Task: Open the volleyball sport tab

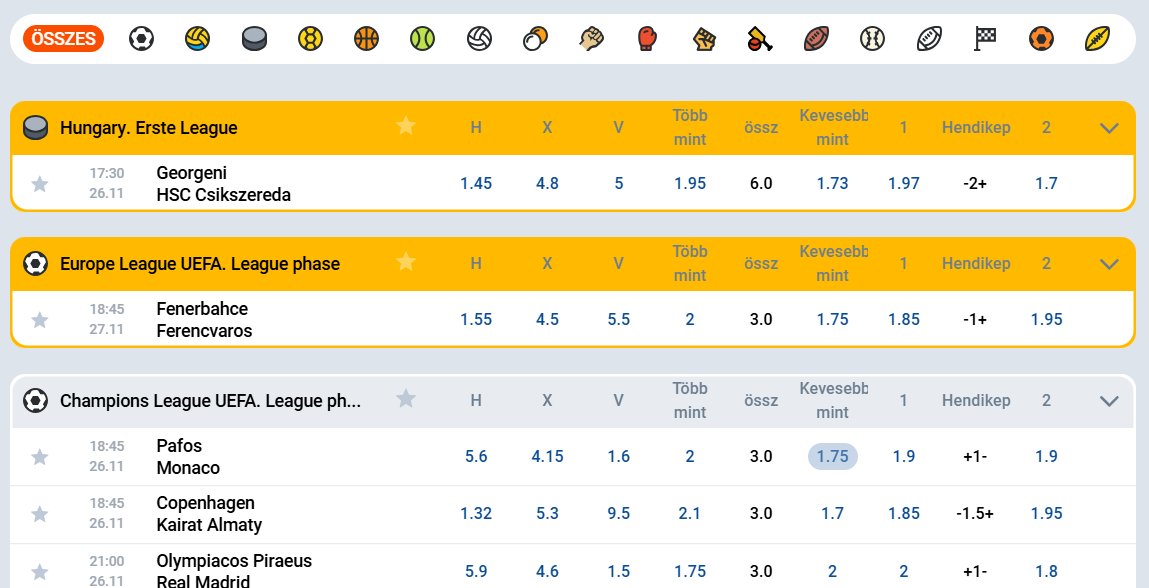Action: 479,39
